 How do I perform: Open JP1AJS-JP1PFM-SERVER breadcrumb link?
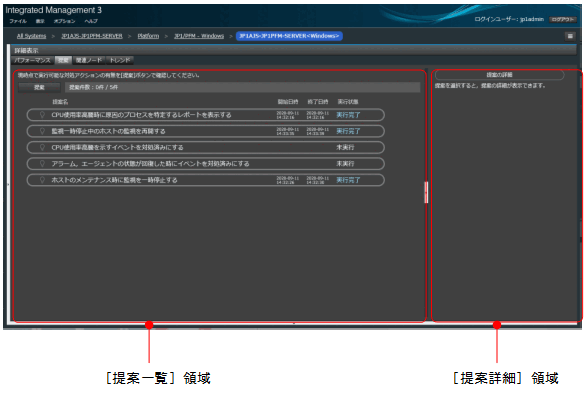click(92, 36)
